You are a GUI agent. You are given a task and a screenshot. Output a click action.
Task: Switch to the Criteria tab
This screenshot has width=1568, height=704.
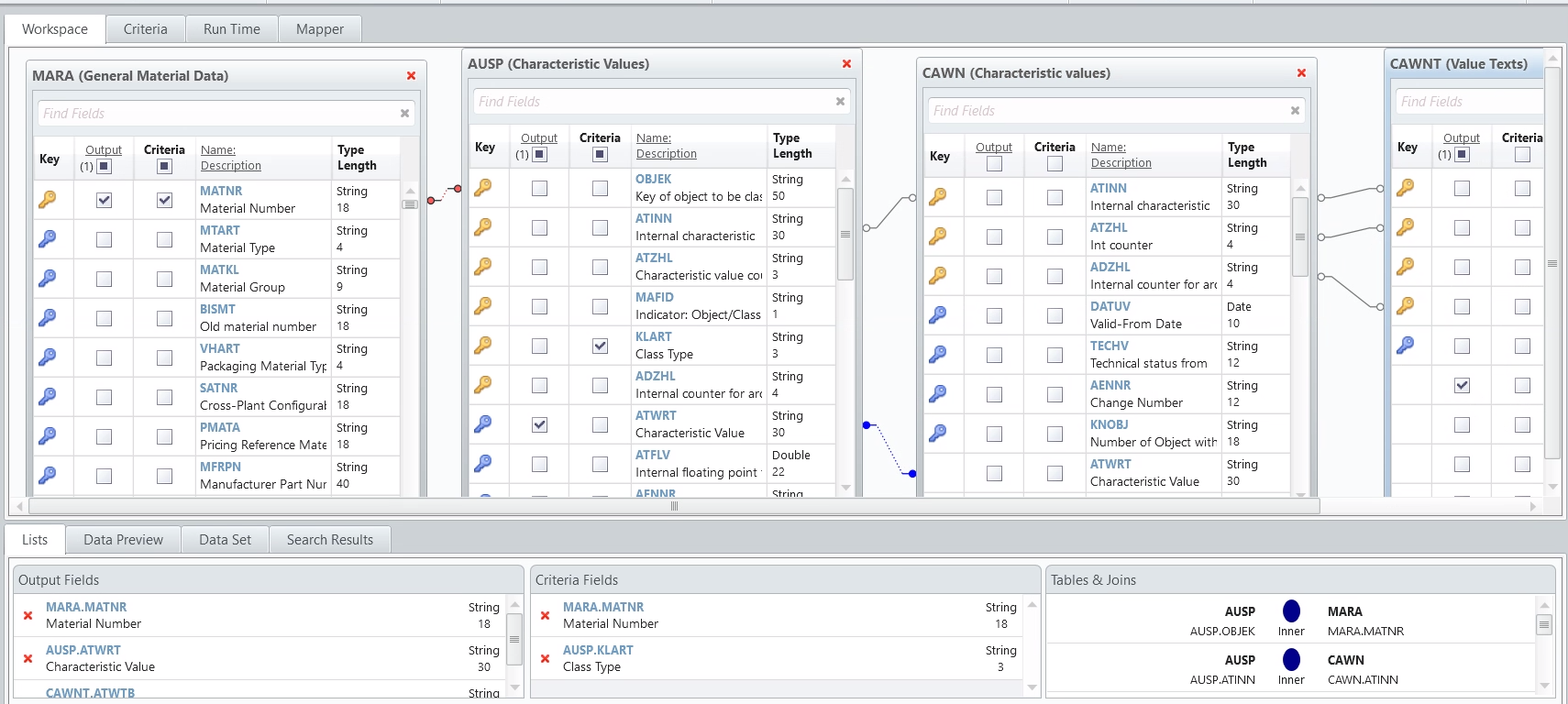click(145, 29)
